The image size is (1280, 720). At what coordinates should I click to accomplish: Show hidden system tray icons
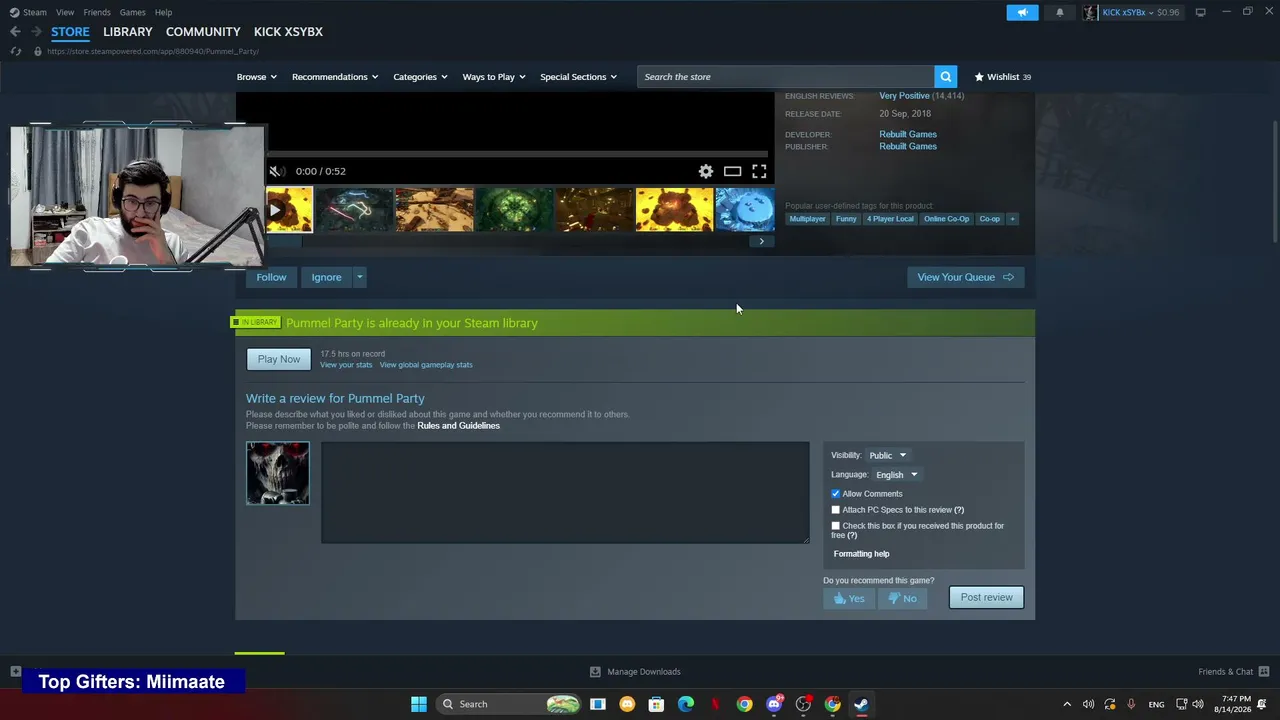pos(1067,704)
